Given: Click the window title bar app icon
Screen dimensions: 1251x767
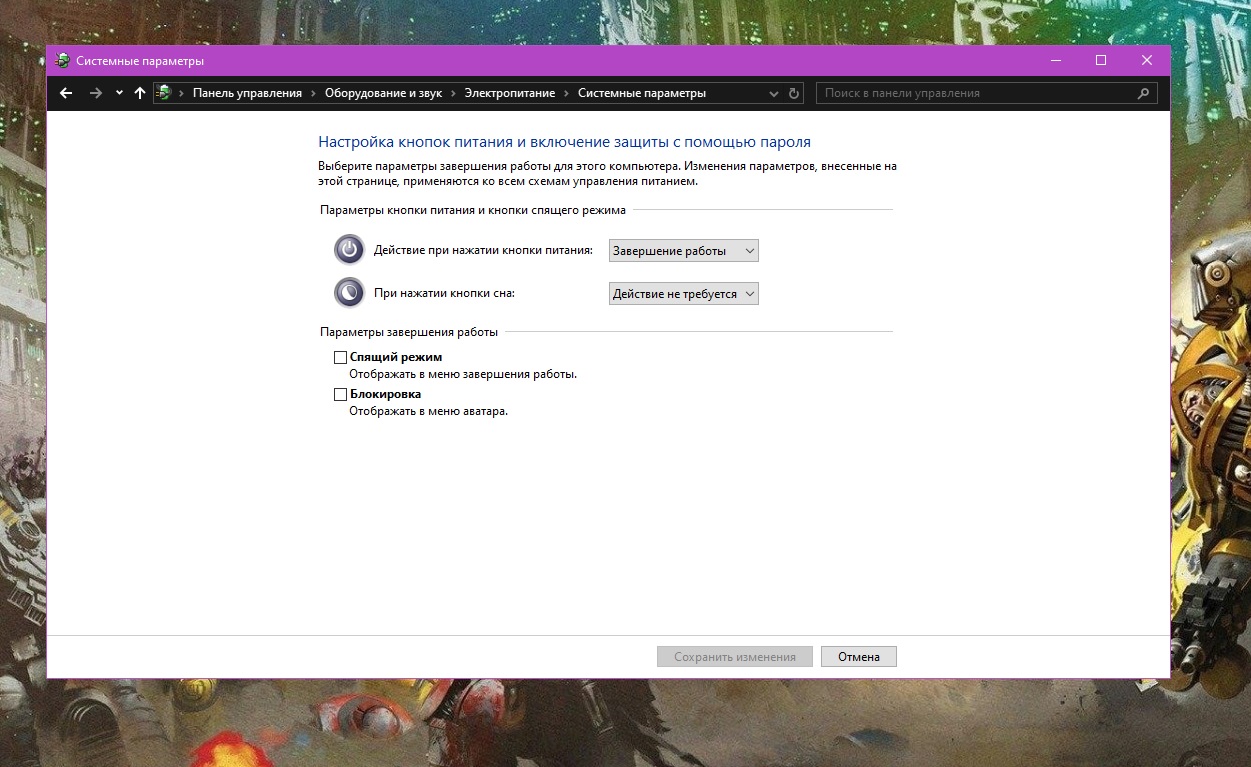Looking at the screenshot, I should (x=62, y=60).
